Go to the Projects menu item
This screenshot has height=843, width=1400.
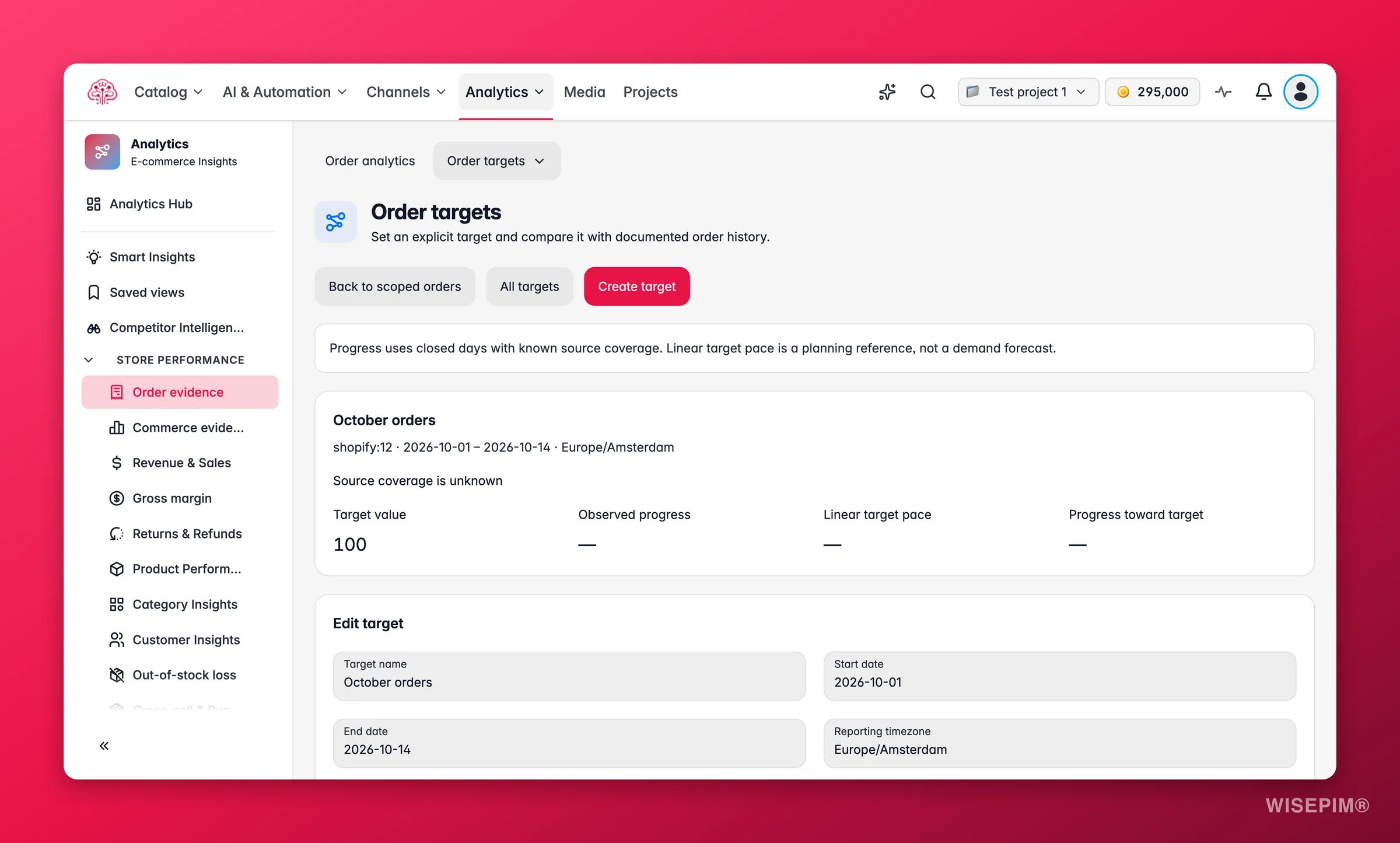coord(650,92)
